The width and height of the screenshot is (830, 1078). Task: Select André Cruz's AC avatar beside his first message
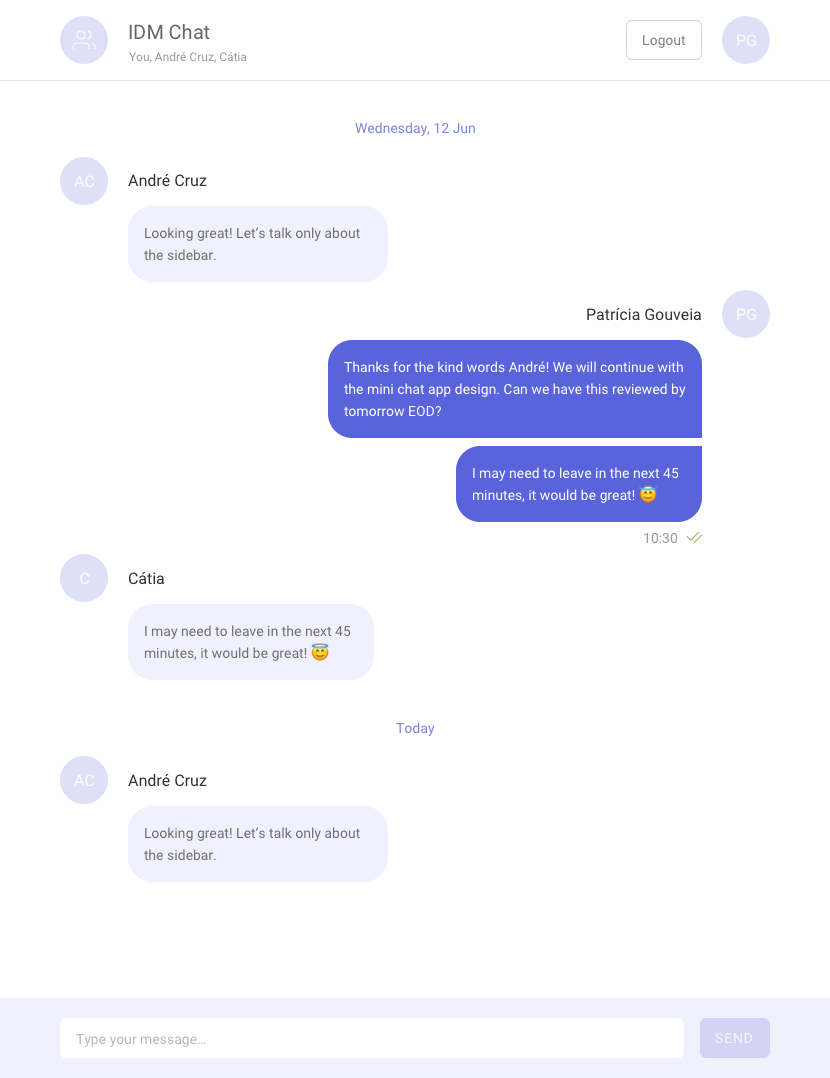tap(84, 181)
